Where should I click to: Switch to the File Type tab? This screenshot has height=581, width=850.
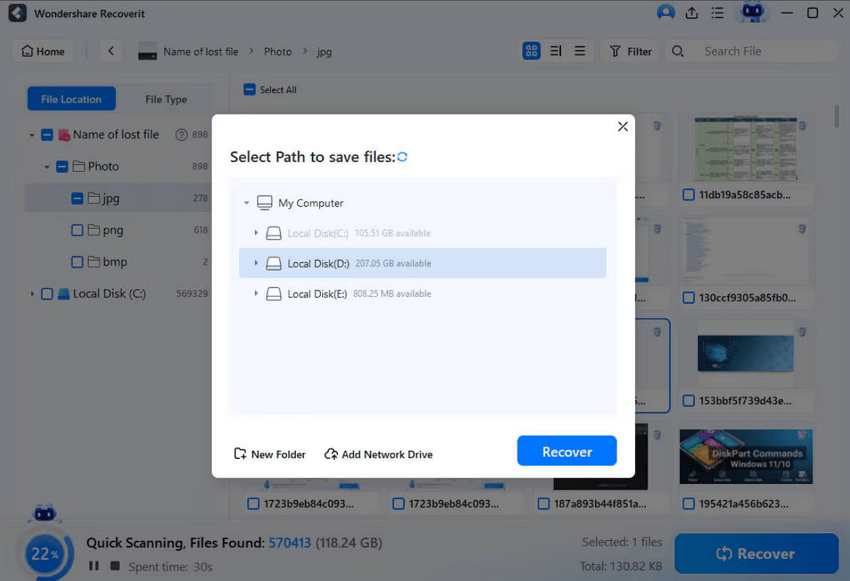click(165, 99)
